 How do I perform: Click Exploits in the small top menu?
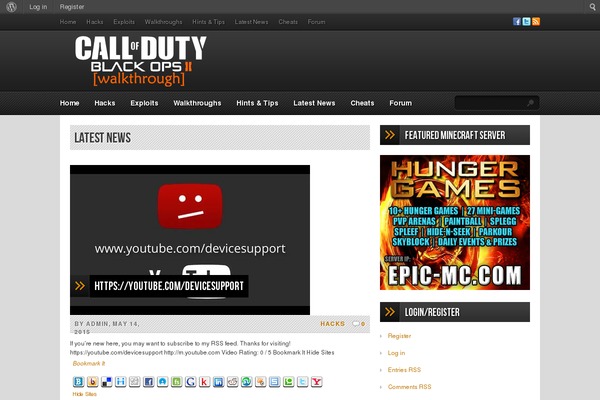(124, 22)
